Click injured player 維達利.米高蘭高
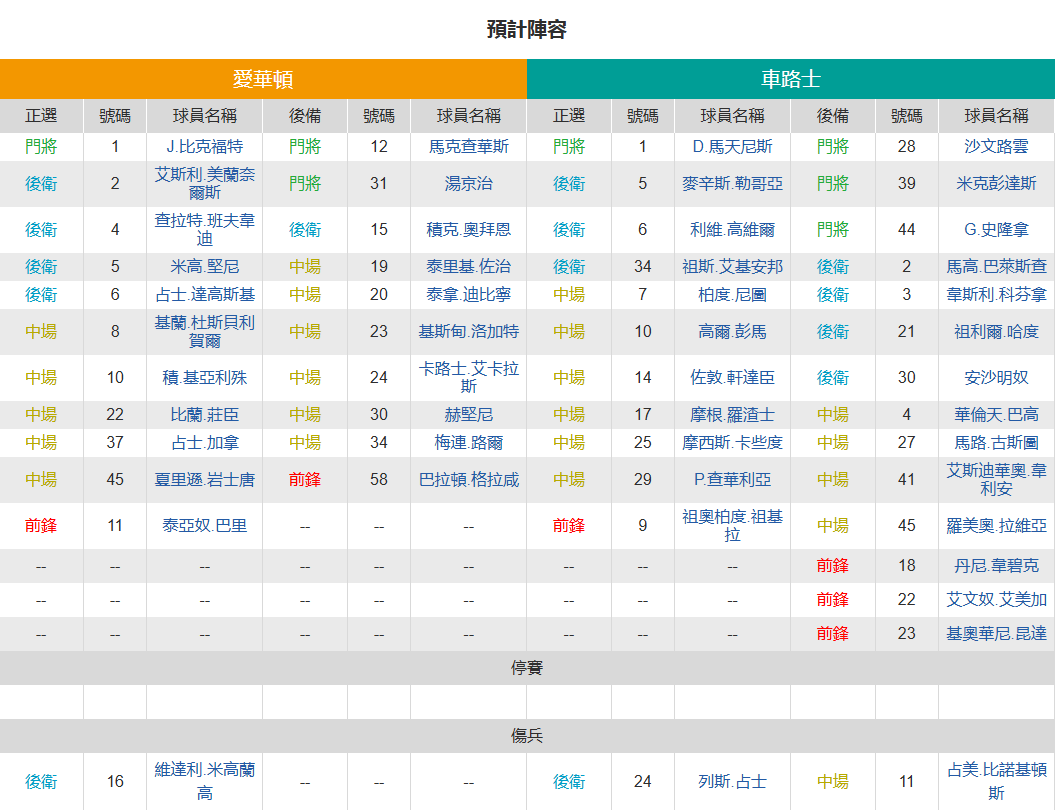The image size is (1055, 810). pos(205,782)
